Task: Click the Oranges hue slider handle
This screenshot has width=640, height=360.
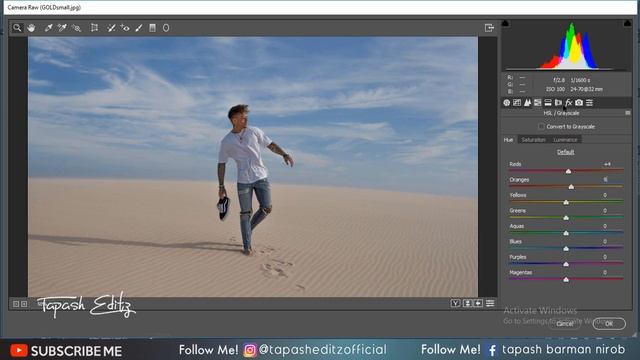Action: tap(571, 187)
